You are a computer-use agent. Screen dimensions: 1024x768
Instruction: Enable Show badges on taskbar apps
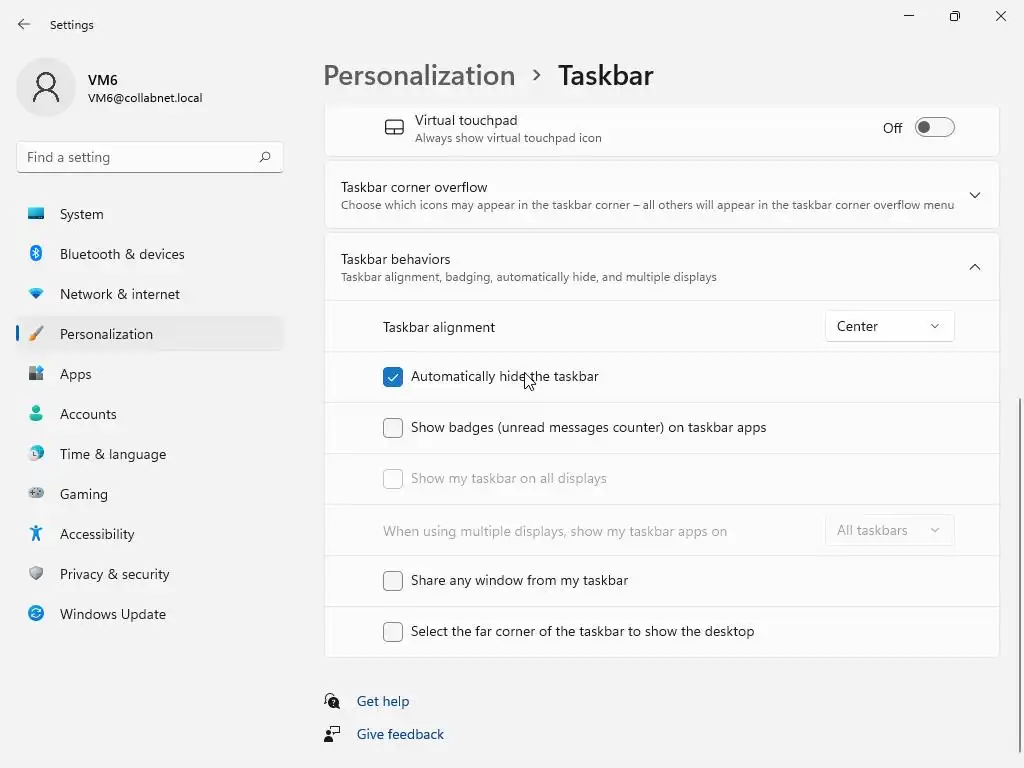point(393,428)
